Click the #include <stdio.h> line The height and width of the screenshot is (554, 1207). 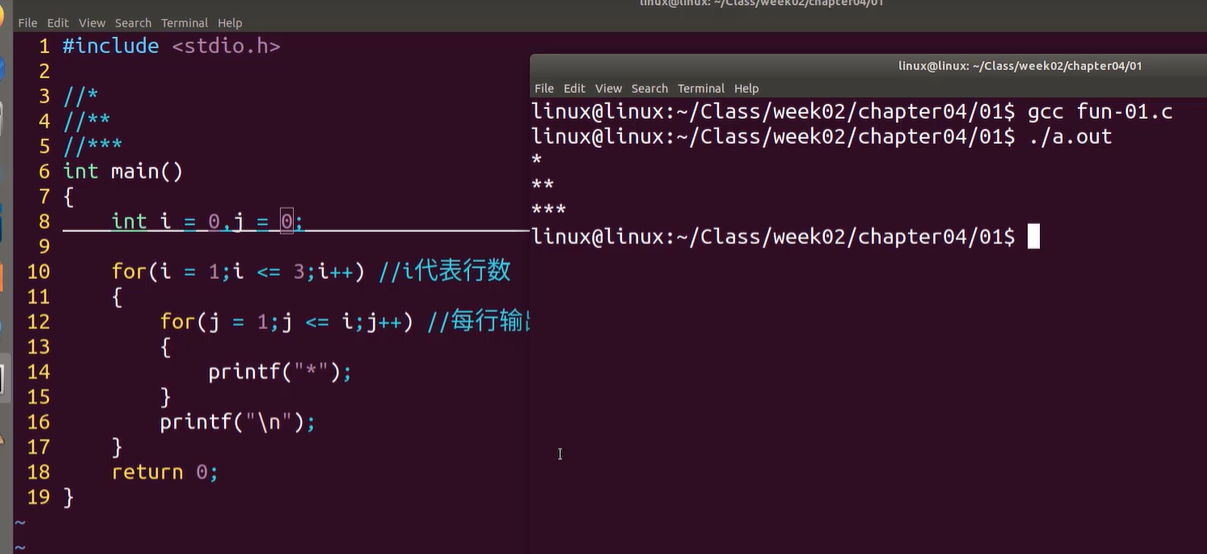coord(171,46)
